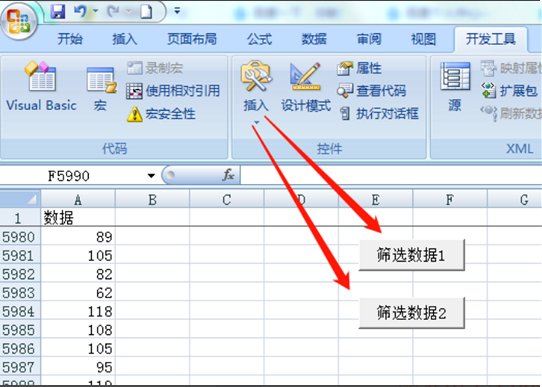Click cell with value 118
Screen dimensions: 542x387
point(78,311)
